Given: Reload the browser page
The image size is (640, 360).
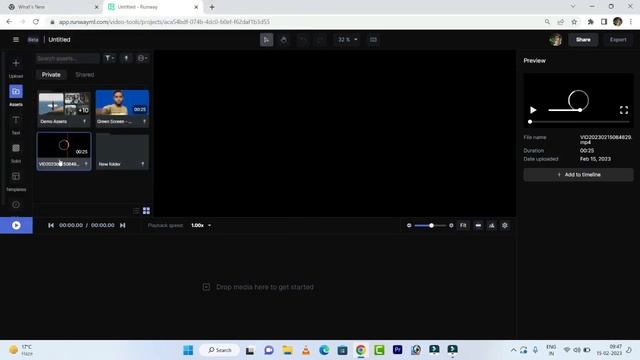Looking at the screenshot, I should (36, 22).
